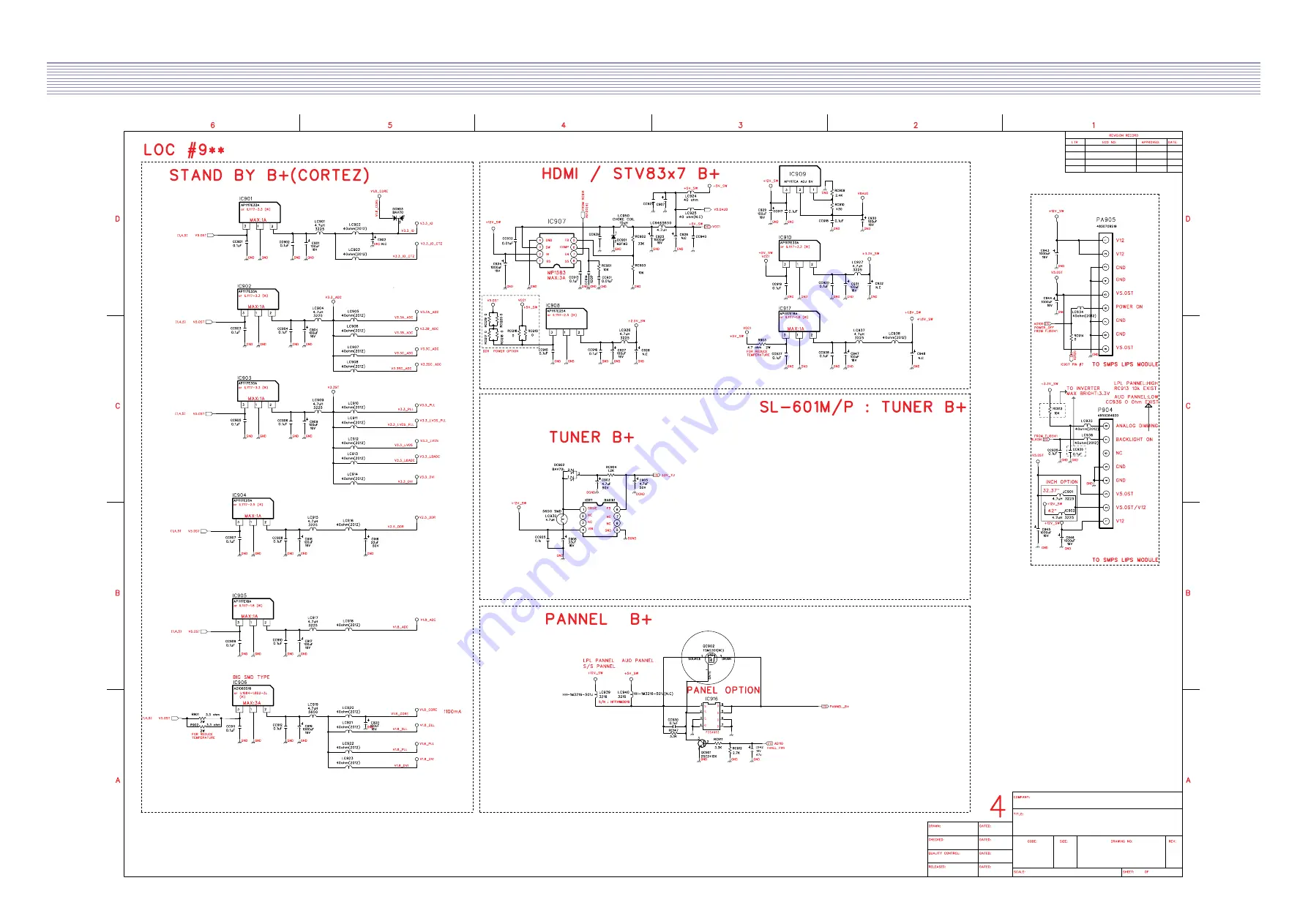
Task: Click the 'BIG SMD TYPE' note
Action: pyautogui.click(x=251, y=677)
